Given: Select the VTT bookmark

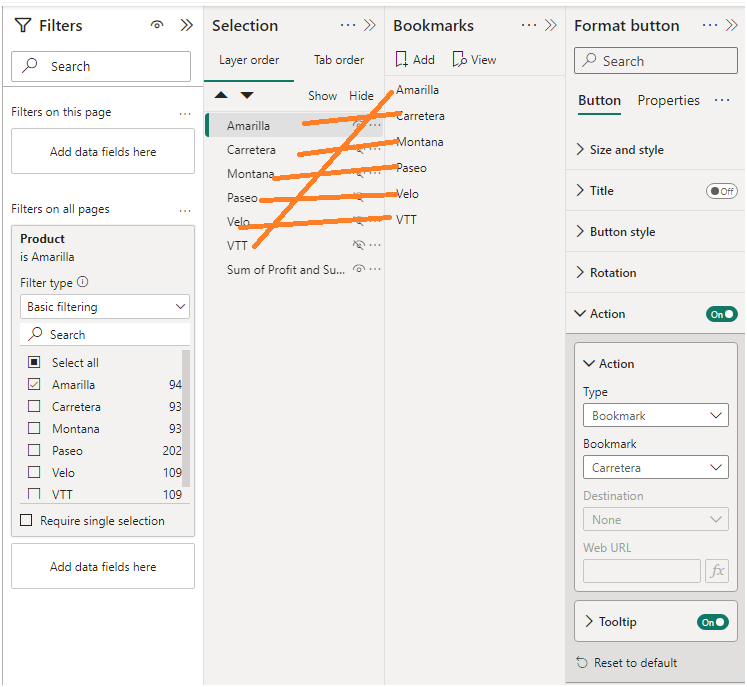Looking at the screenshot, I should click(x=406, y=220).
